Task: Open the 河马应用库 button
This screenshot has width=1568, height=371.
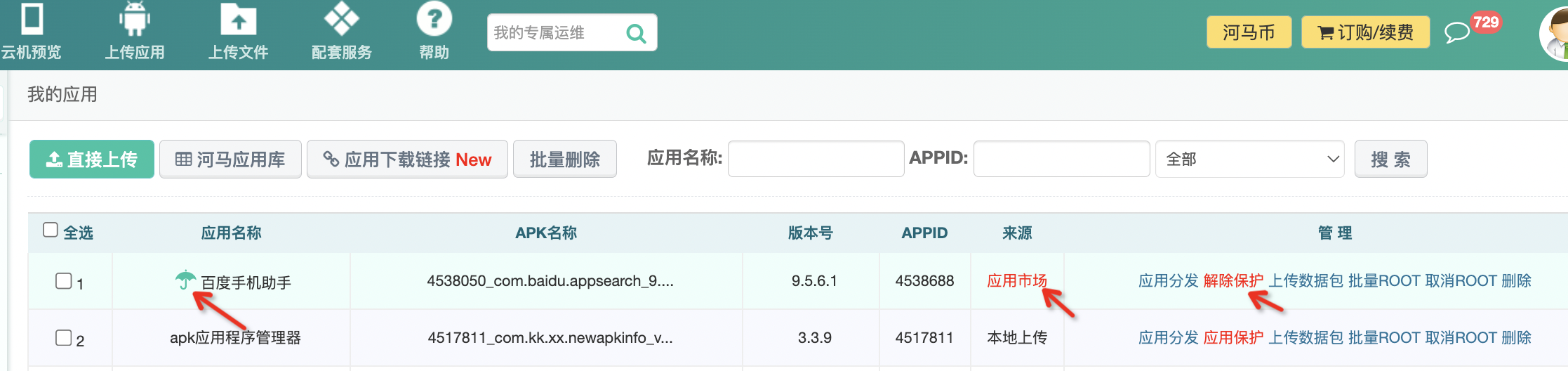Action: (230, 160)
